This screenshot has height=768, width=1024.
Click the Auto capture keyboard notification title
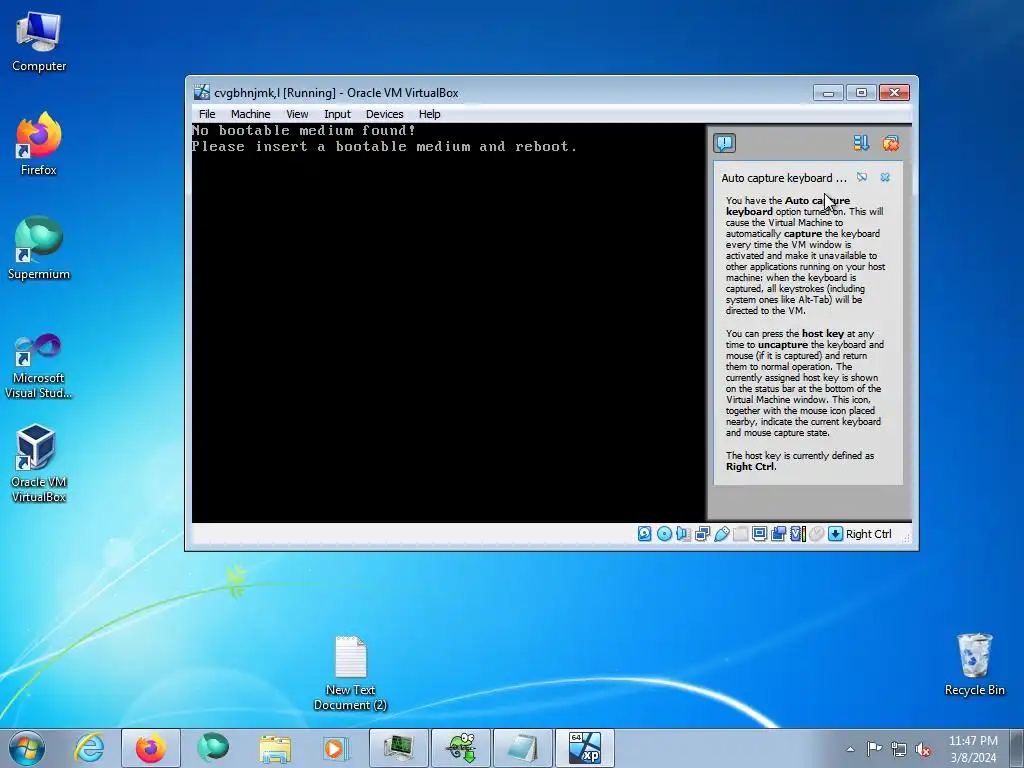click(784, 178)
